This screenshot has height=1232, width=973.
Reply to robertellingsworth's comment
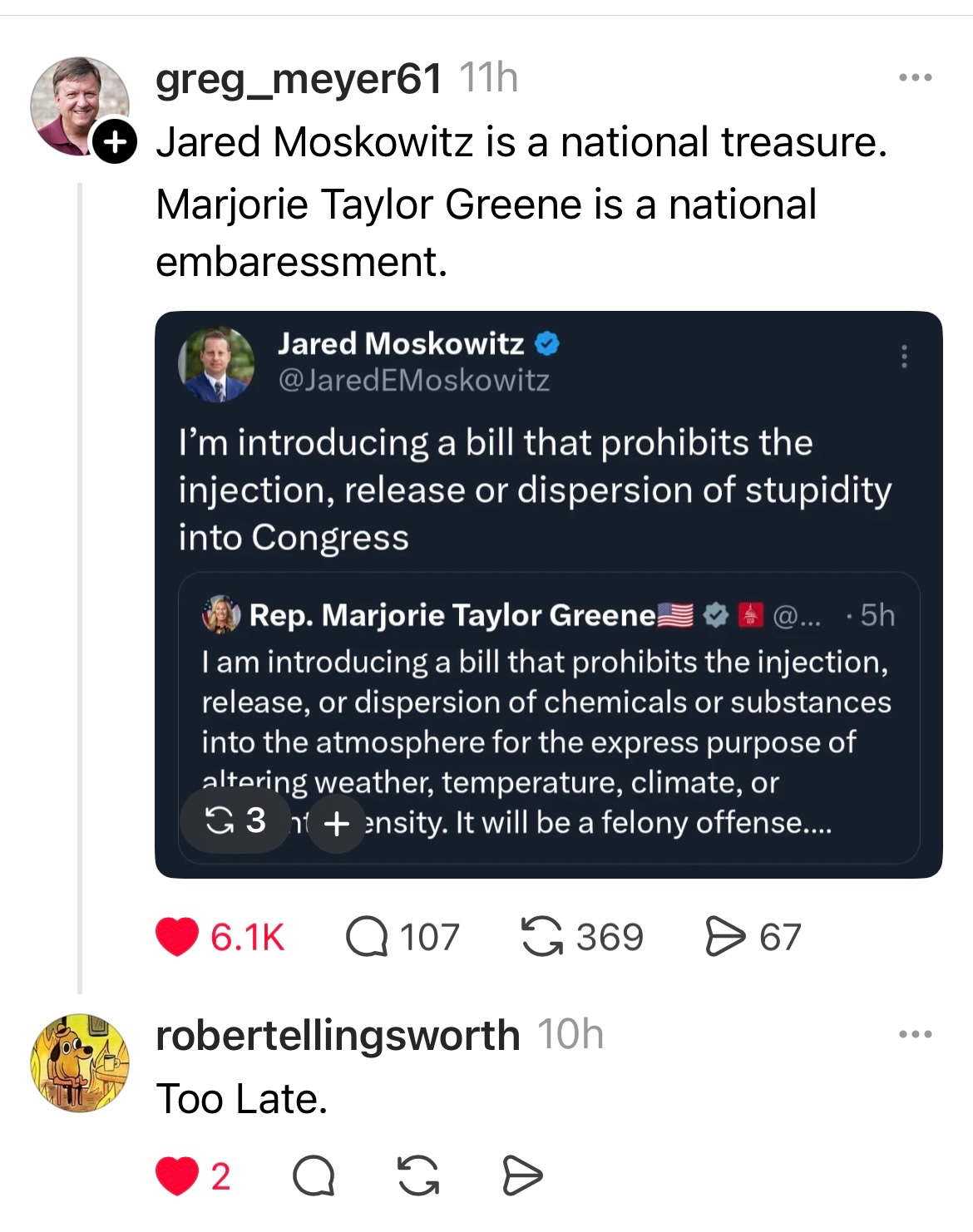(x=314, y=1176)
